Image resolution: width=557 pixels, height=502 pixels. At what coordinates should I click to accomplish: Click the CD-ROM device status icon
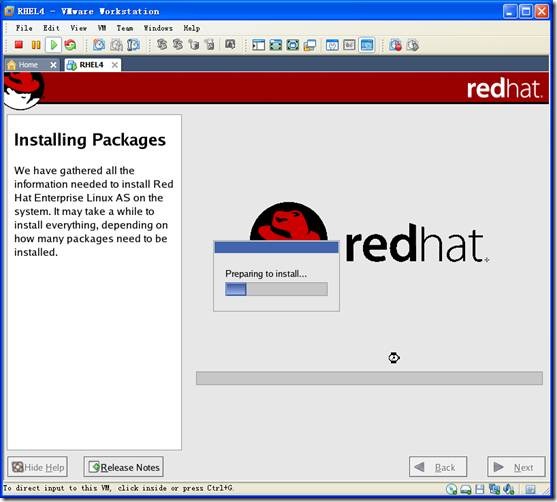coord(451,489)
